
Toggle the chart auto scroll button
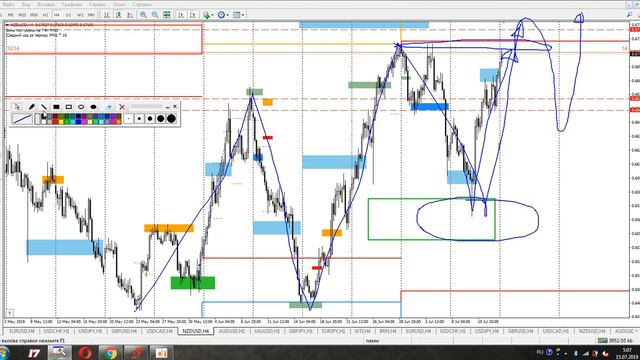pos(181,15)
